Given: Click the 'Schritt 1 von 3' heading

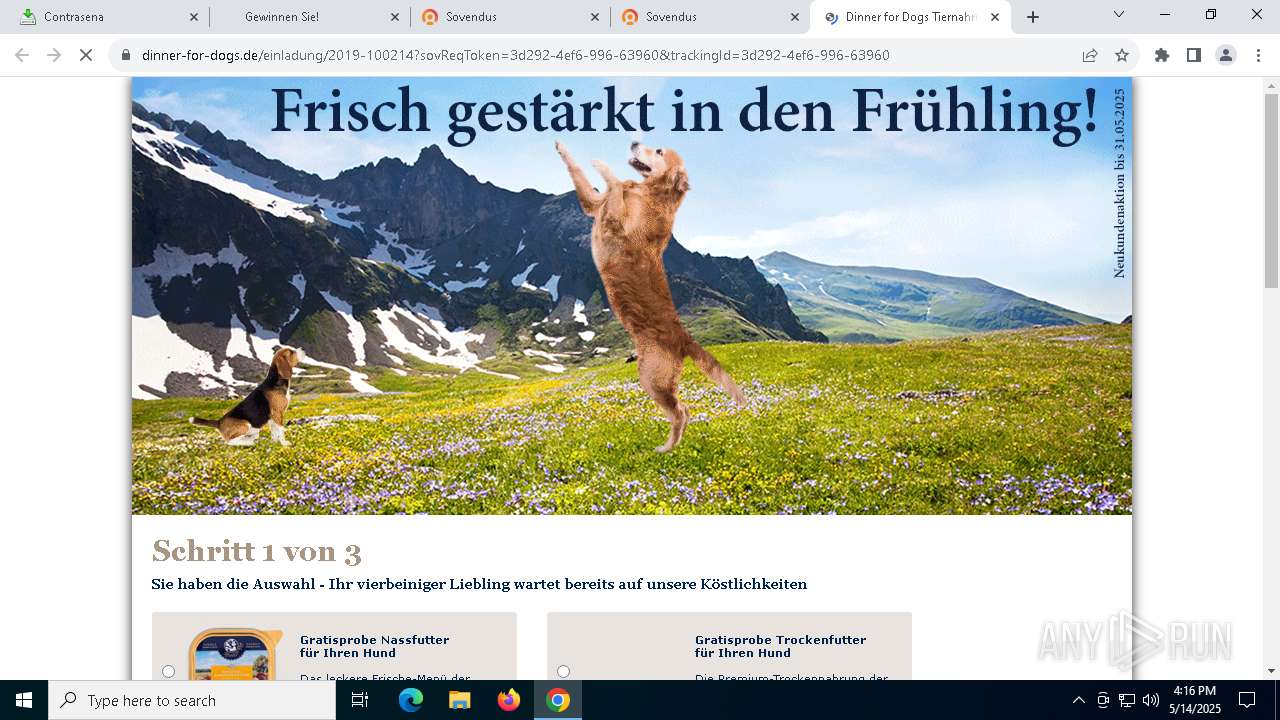Looking at the screenshot, I should [x=256, y=551].
